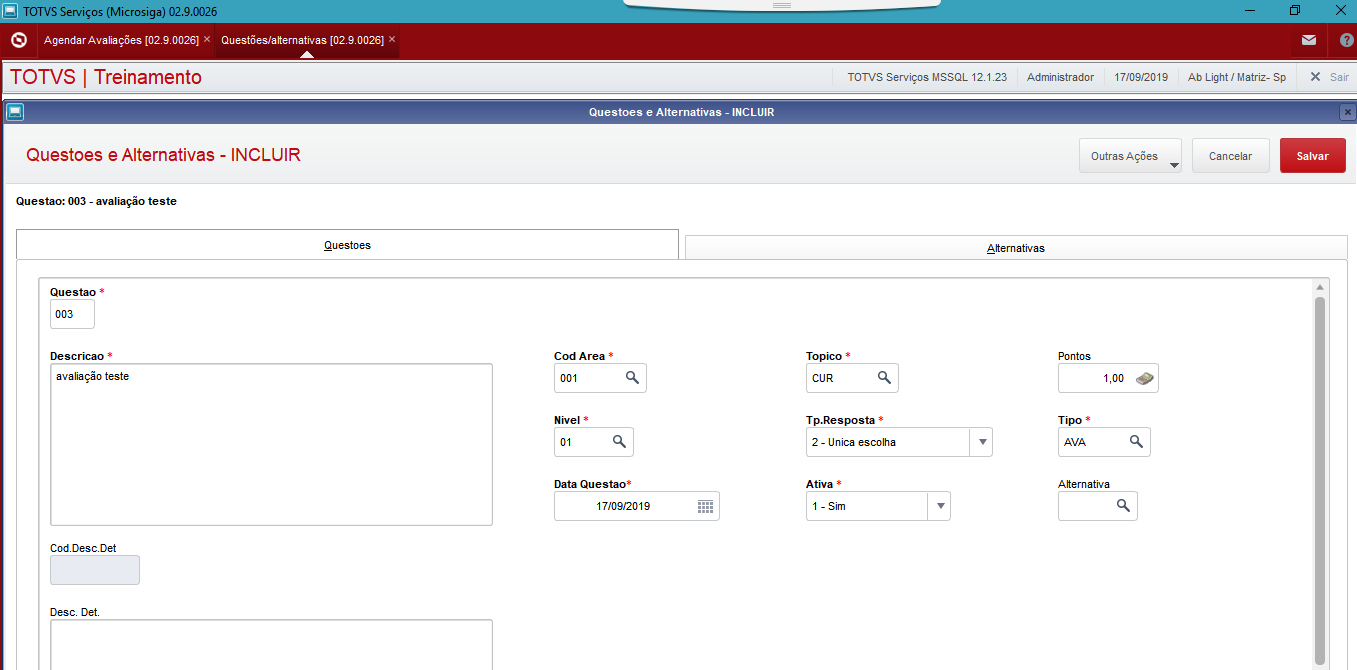Select the Questões/alternativas tab
The height and width of the screenshot is (670, 1357).
(302, 40)
